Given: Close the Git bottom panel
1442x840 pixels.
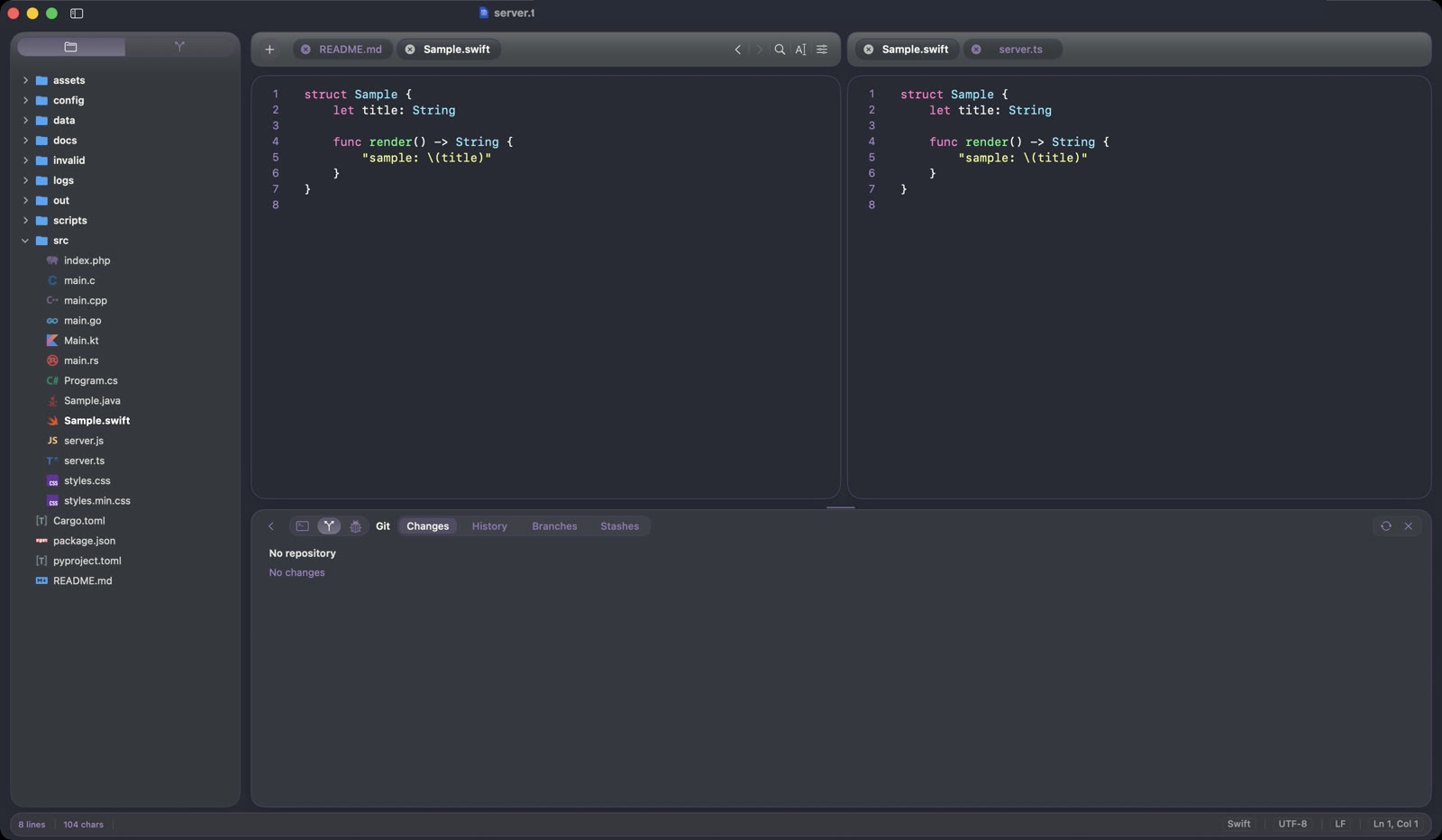Looking at the screenshot, I should 1409,526.
